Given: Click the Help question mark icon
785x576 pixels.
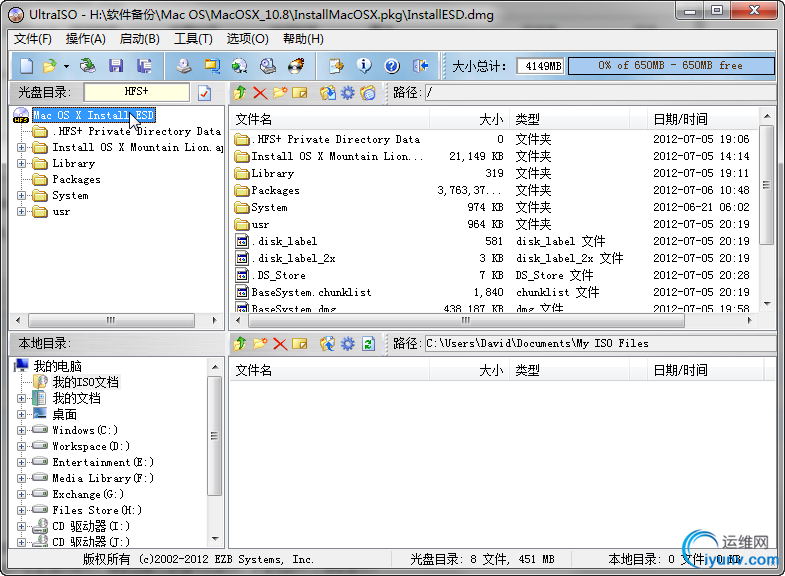Looking at the screenshot, I should click(x=392, y=66).
